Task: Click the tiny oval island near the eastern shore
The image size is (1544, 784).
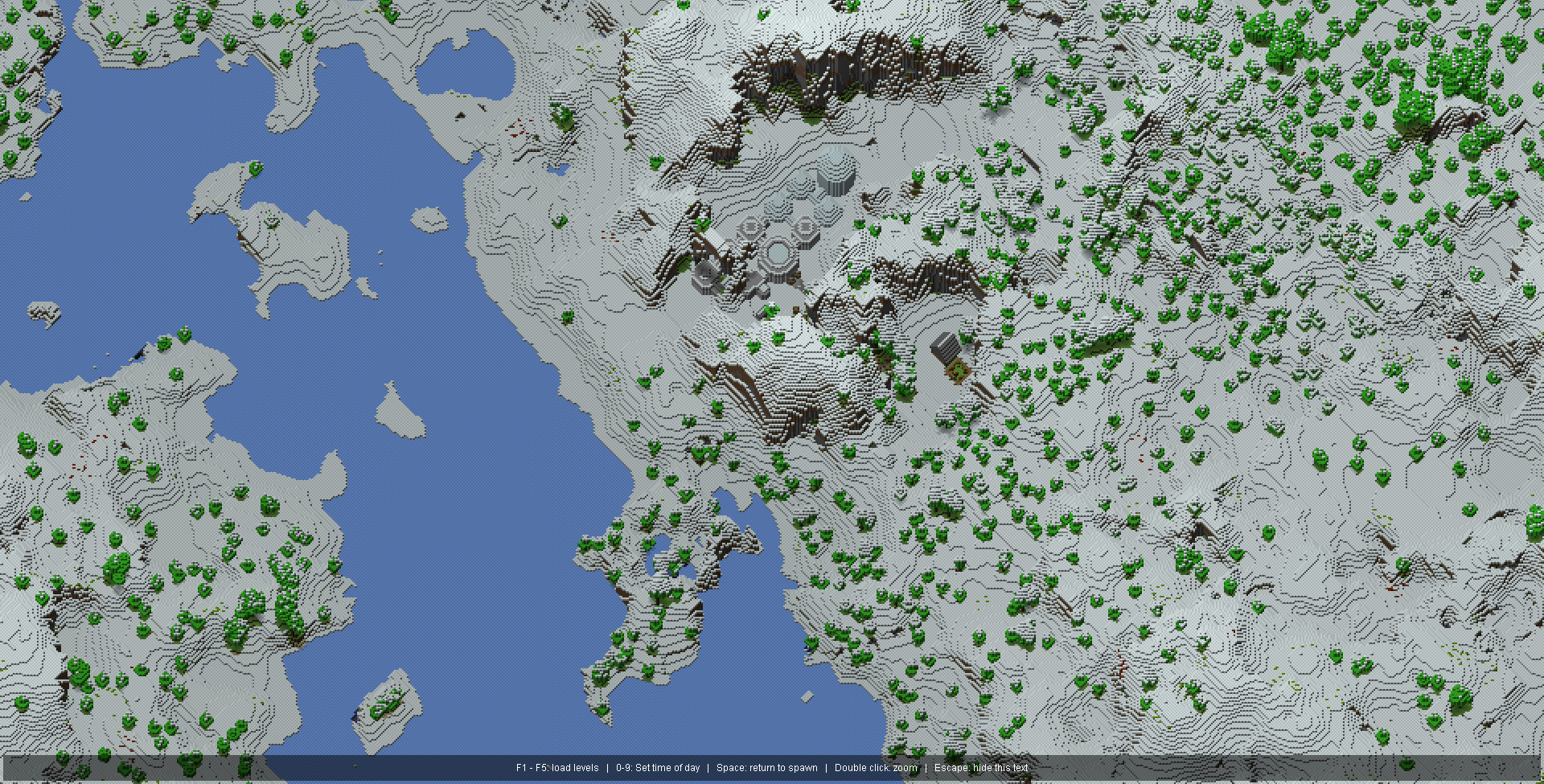Action: [429, 220]
